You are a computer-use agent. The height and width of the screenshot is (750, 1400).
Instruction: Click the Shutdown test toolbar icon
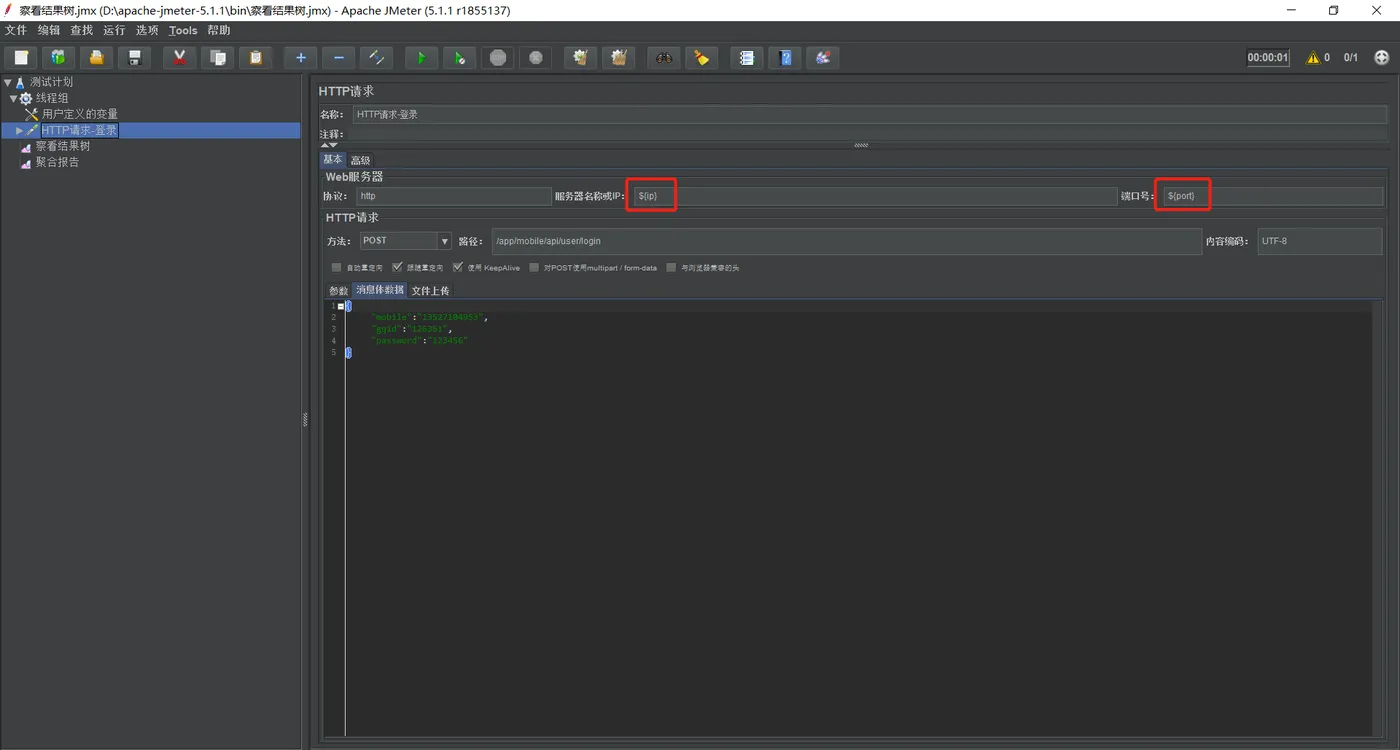coord(535,58)
